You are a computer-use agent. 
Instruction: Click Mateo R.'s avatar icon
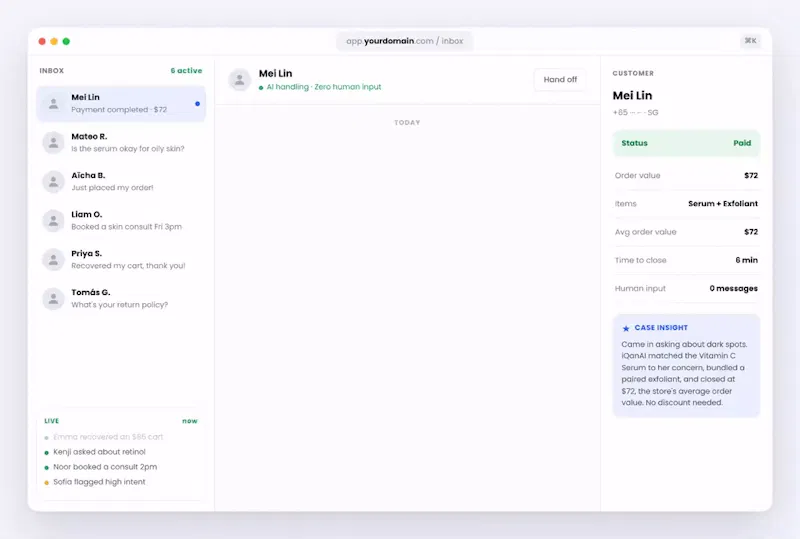click(53, 142)
